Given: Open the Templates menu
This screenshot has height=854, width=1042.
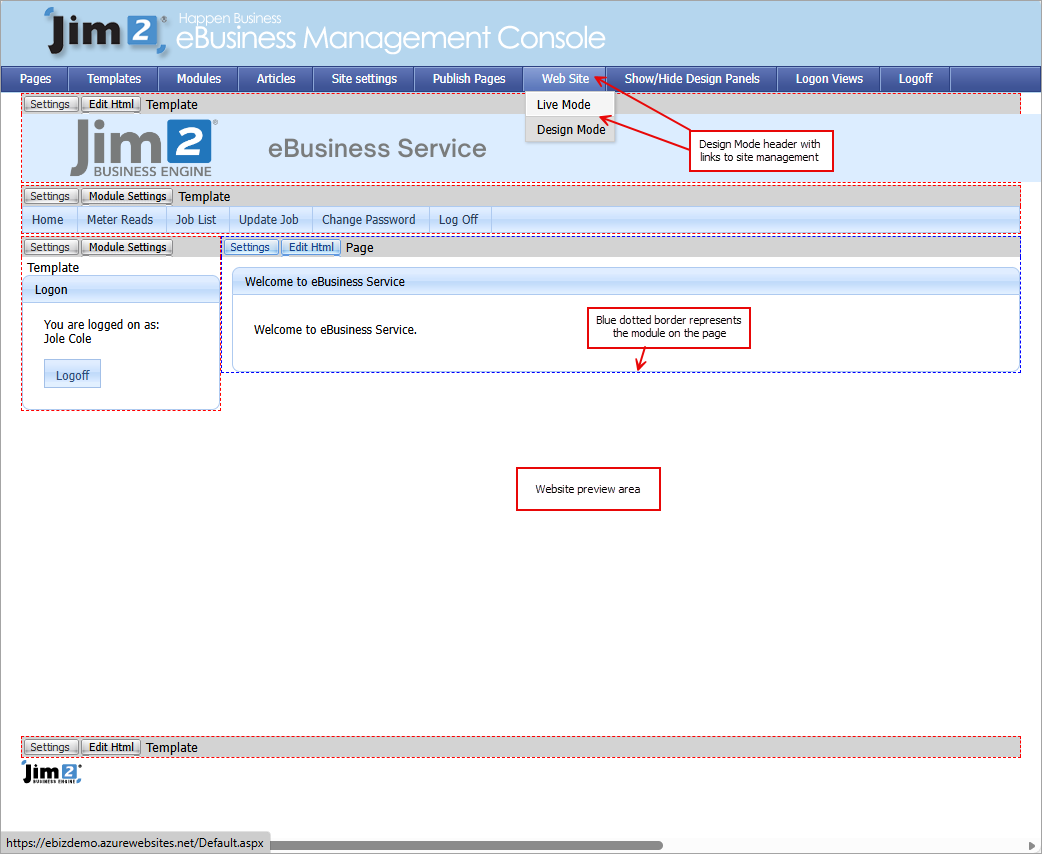Looking at the screenshot, I should tap(114, 78).
